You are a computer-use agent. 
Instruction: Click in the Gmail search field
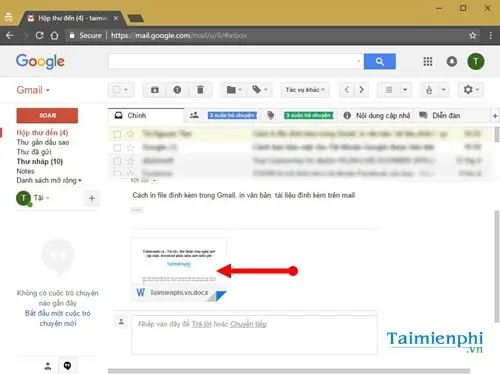233,61
